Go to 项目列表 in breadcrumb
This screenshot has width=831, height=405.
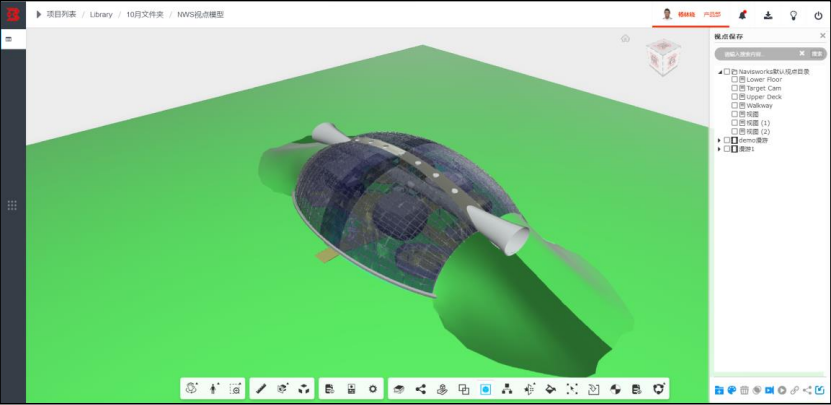click(61, 14)
